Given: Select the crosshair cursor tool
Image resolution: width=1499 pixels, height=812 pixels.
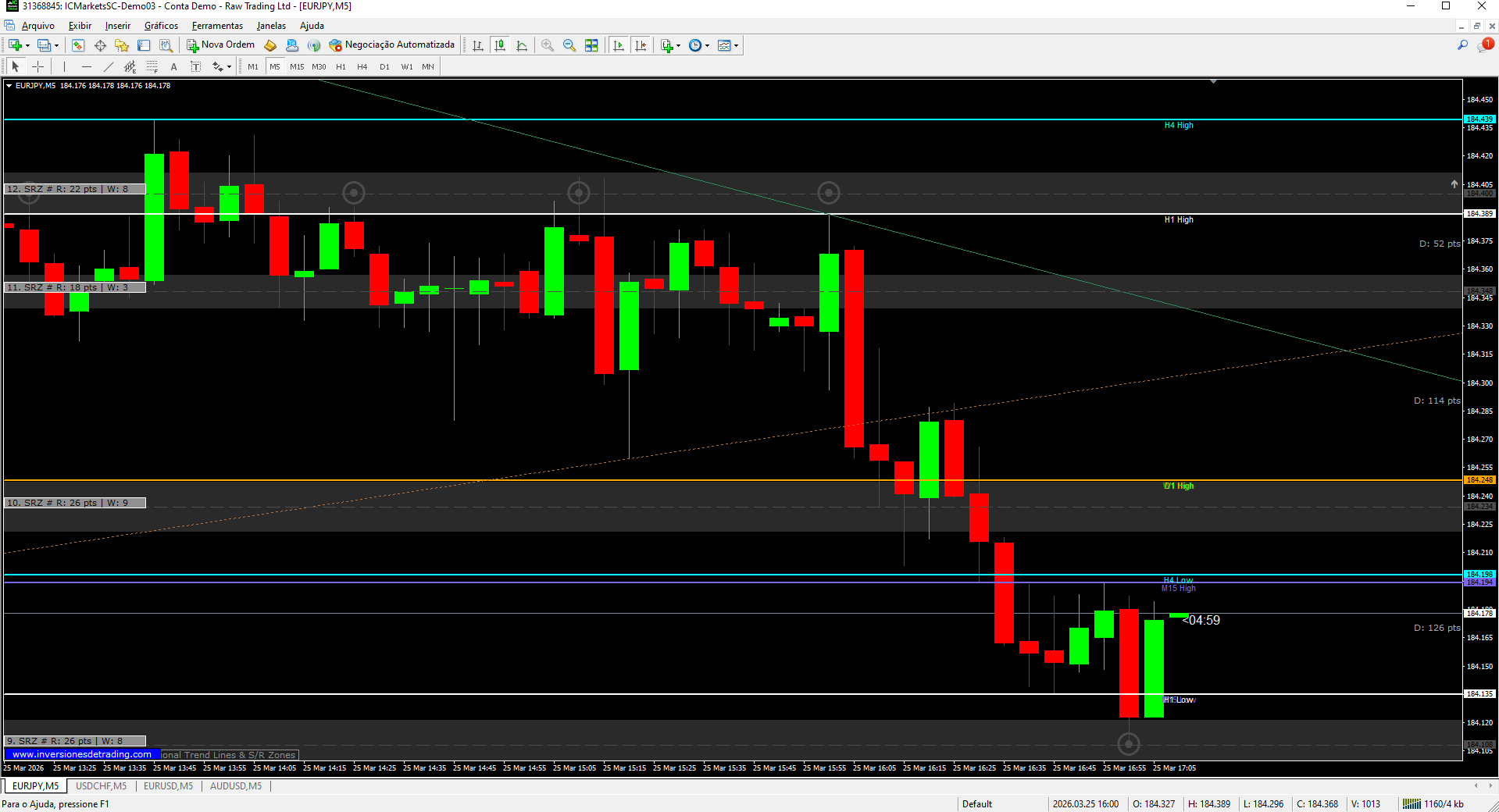Looking at the screenshot, I should [37, 67].
